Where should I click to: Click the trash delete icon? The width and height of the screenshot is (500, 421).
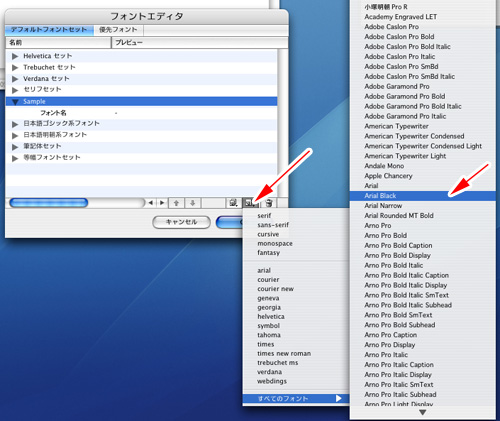tap(269, 203)
